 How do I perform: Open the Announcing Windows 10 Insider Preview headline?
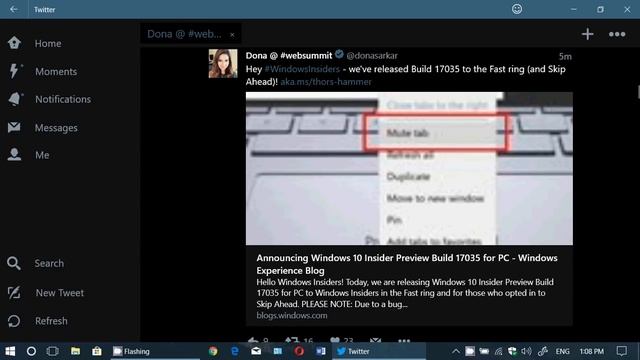click(x=407, y=264)
